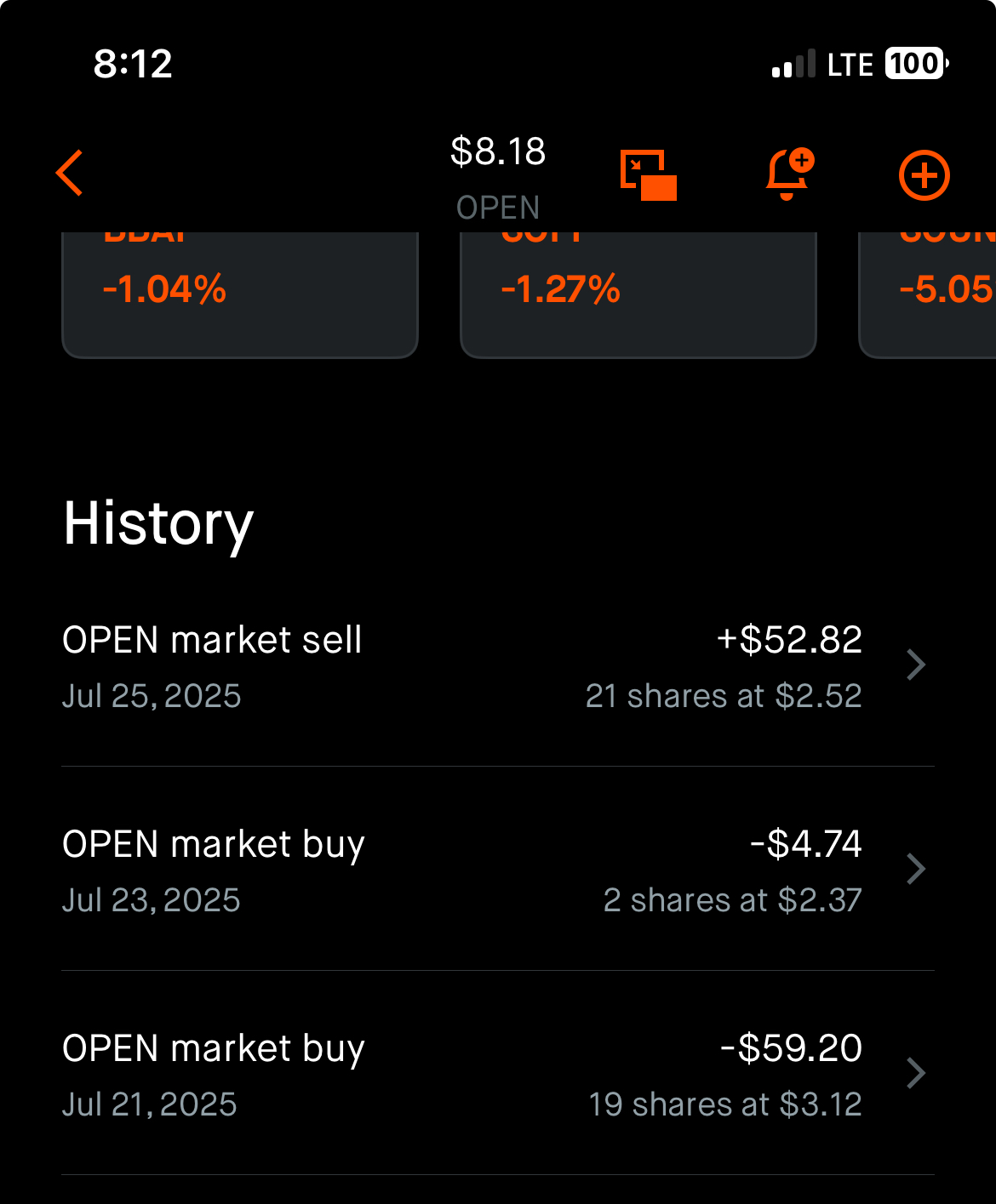Tap the +$52.82 sale amount
This screenshot has height=1204, width=996.
tap(789, 640)
